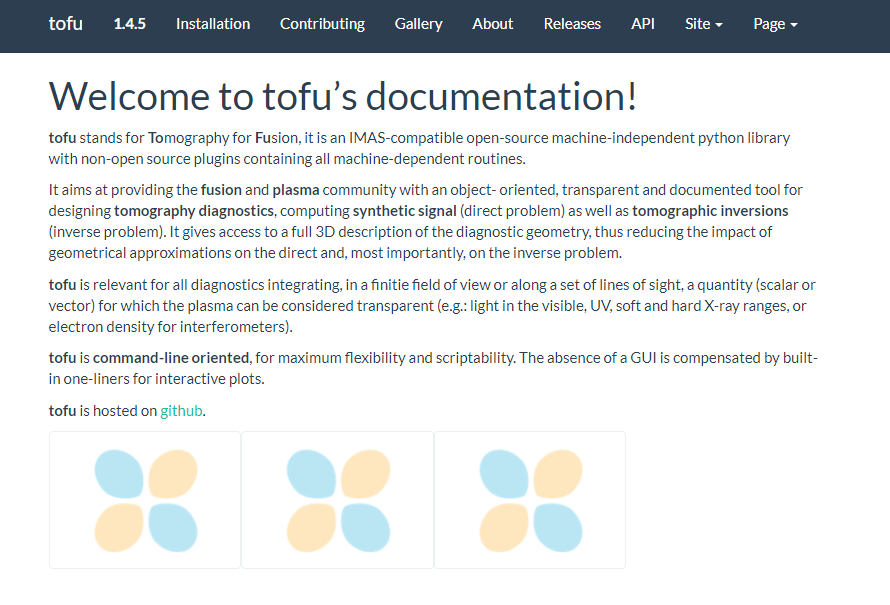
Task: Open the rightmost tofu logo thumbnail
Action: click(x=530, y=500)
